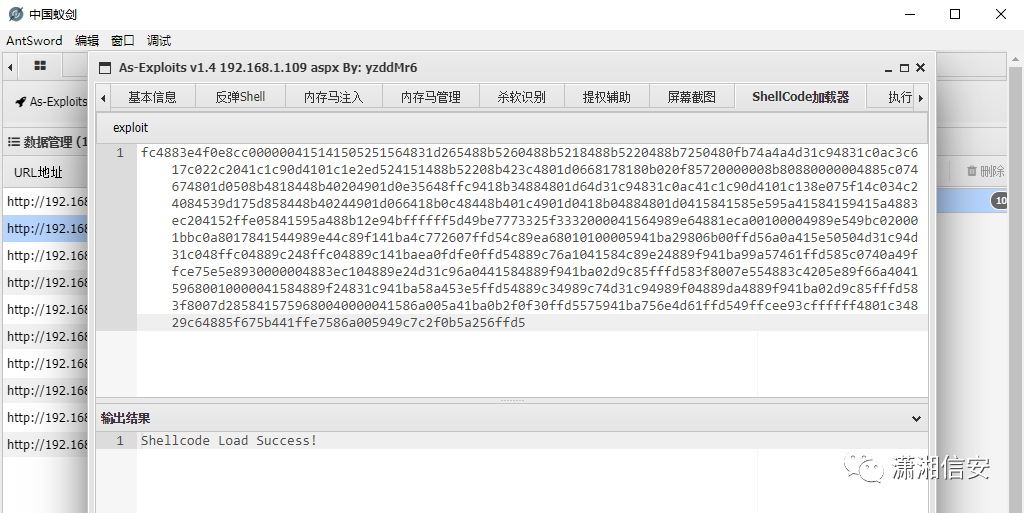Open the 编辑 menu
1024x513 pixels.
pyautogui.click(x=87, y=40)
